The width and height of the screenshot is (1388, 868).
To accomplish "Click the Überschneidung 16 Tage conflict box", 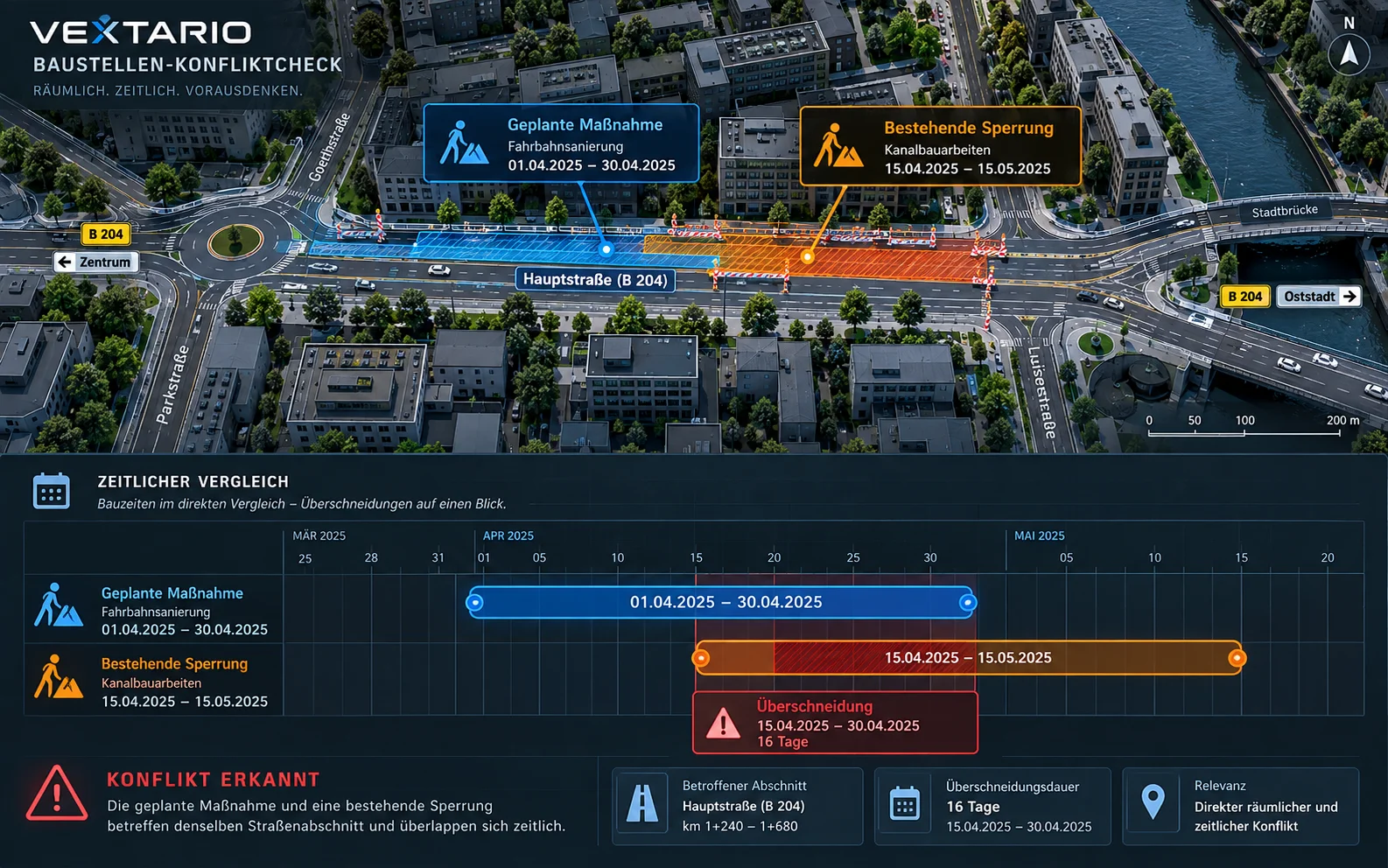I will [x=835, y=723].
